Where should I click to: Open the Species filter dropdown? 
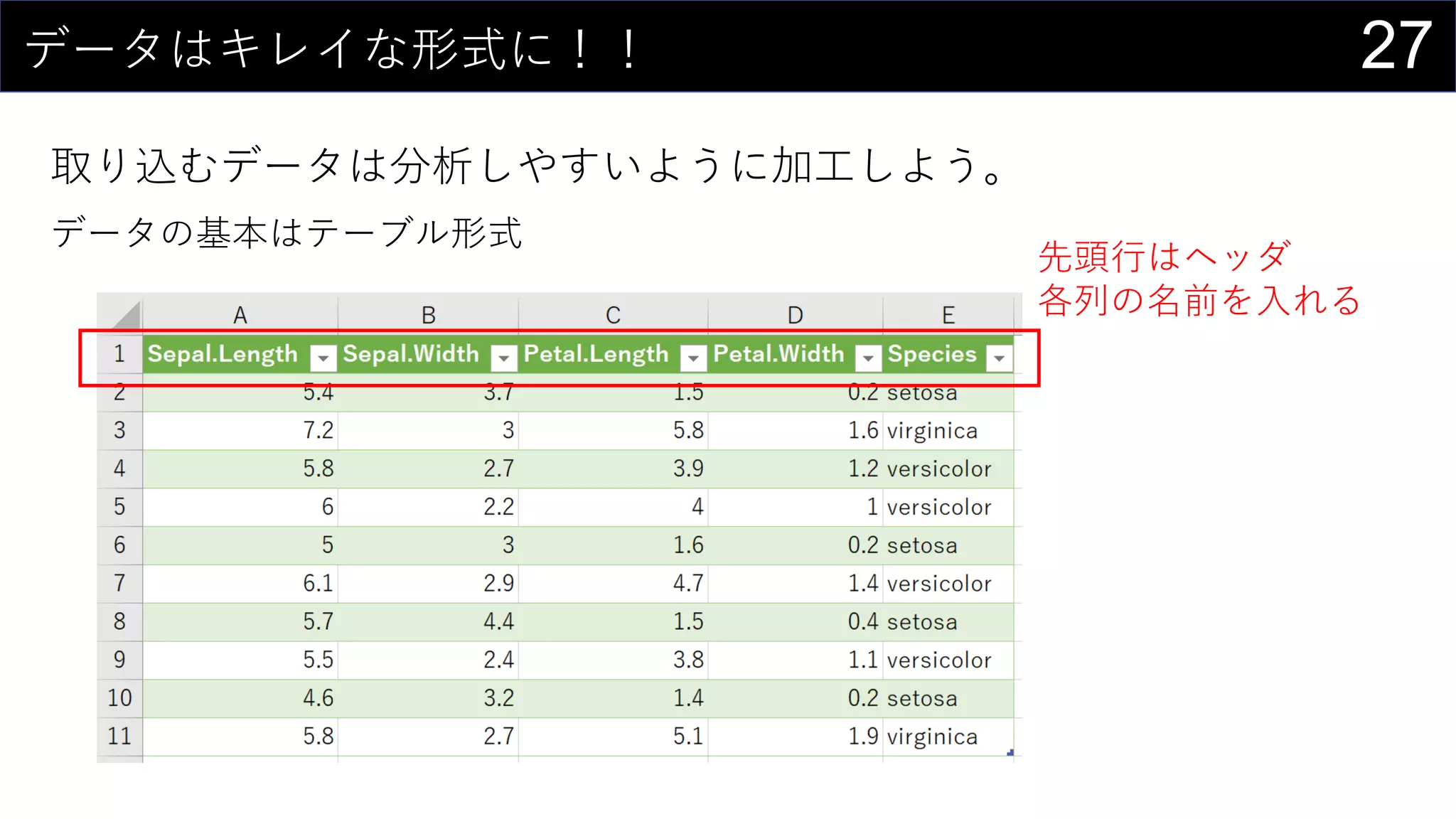[x=999, y=358]
